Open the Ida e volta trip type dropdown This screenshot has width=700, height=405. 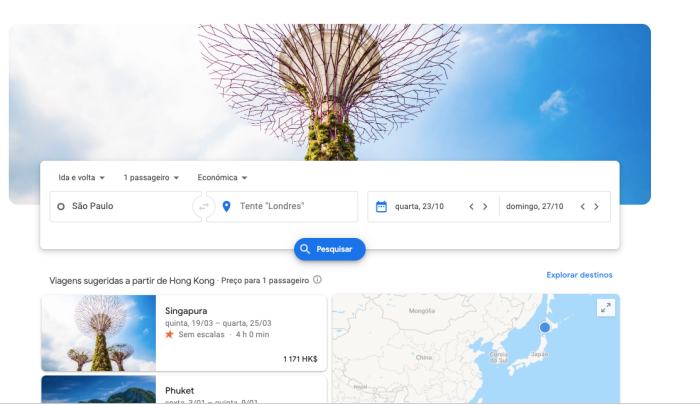[81, 177]
